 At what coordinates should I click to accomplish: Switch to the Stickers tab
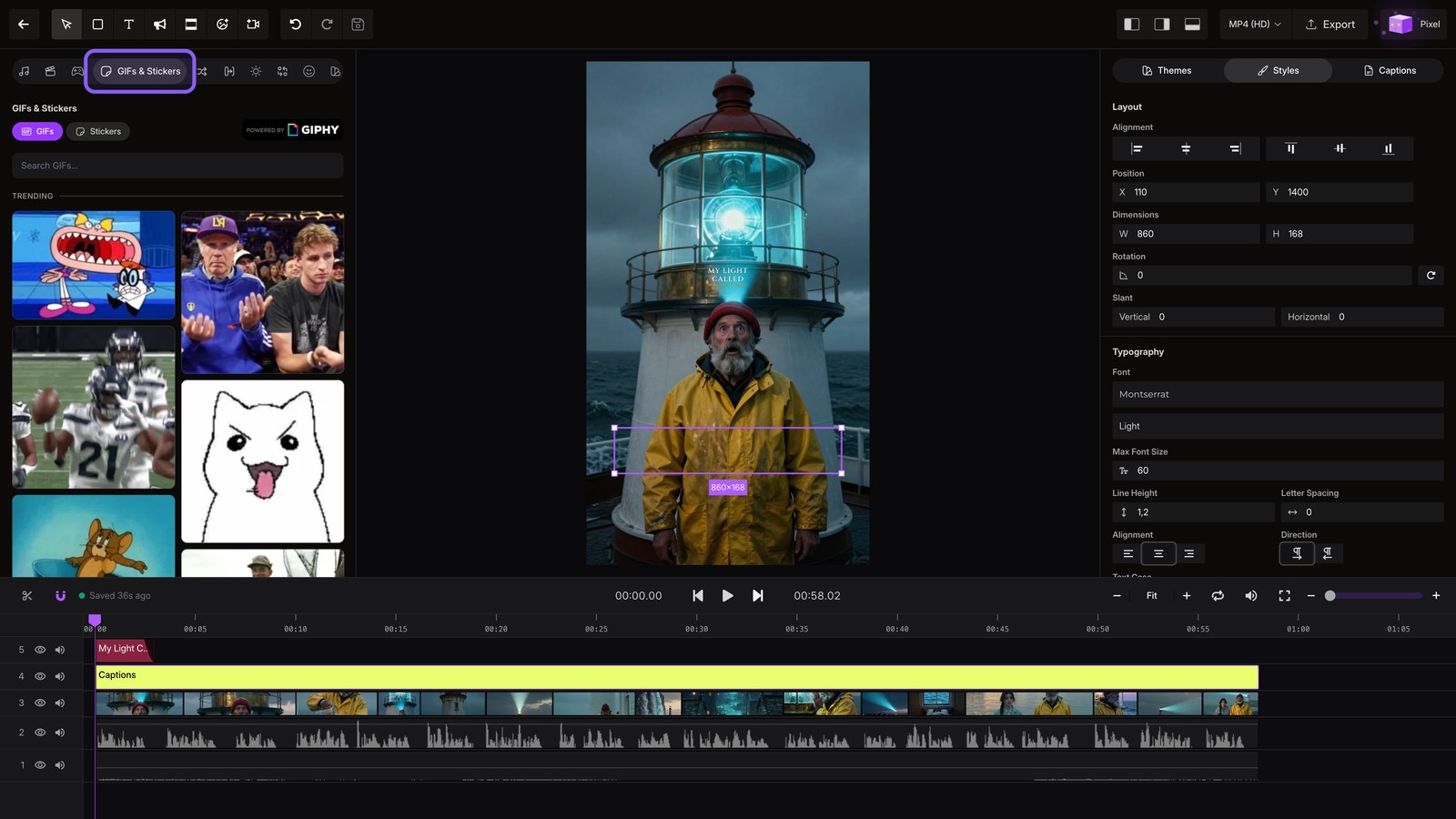point(98,131)
